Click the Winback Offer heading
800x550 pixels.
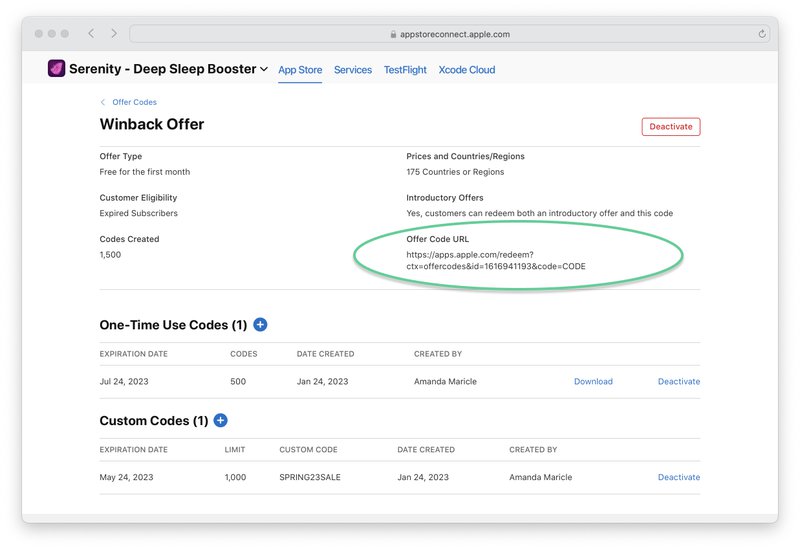tap(152, 124)
